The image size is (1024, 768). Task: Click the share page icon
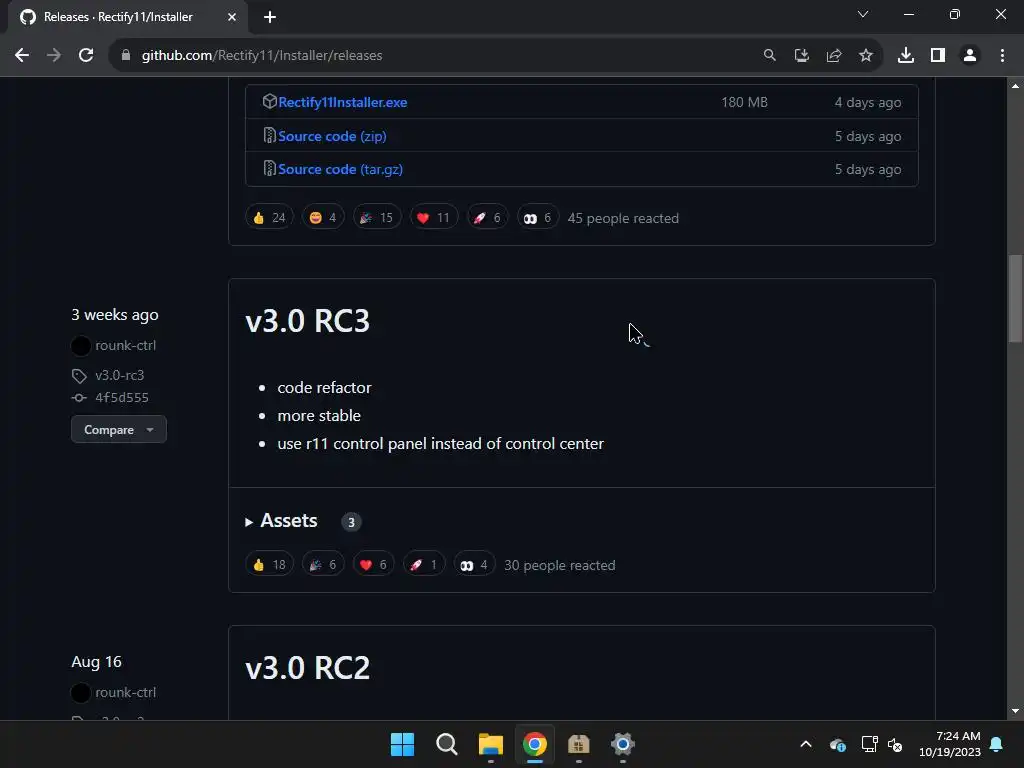(x=834, y=56)
